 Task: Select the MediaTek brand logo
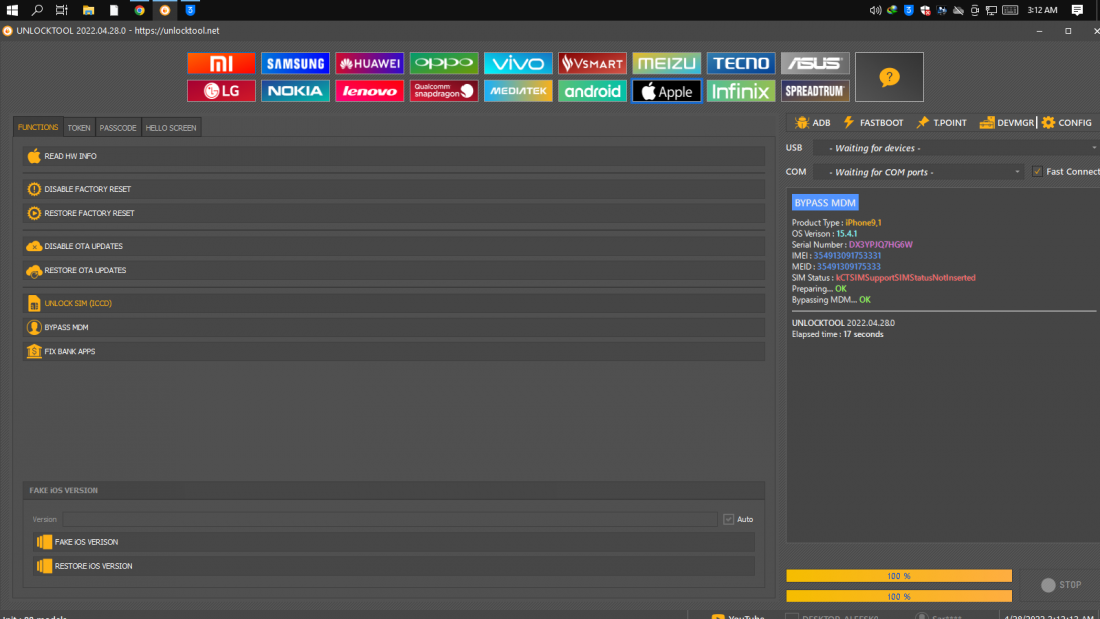tap(518, 91)
